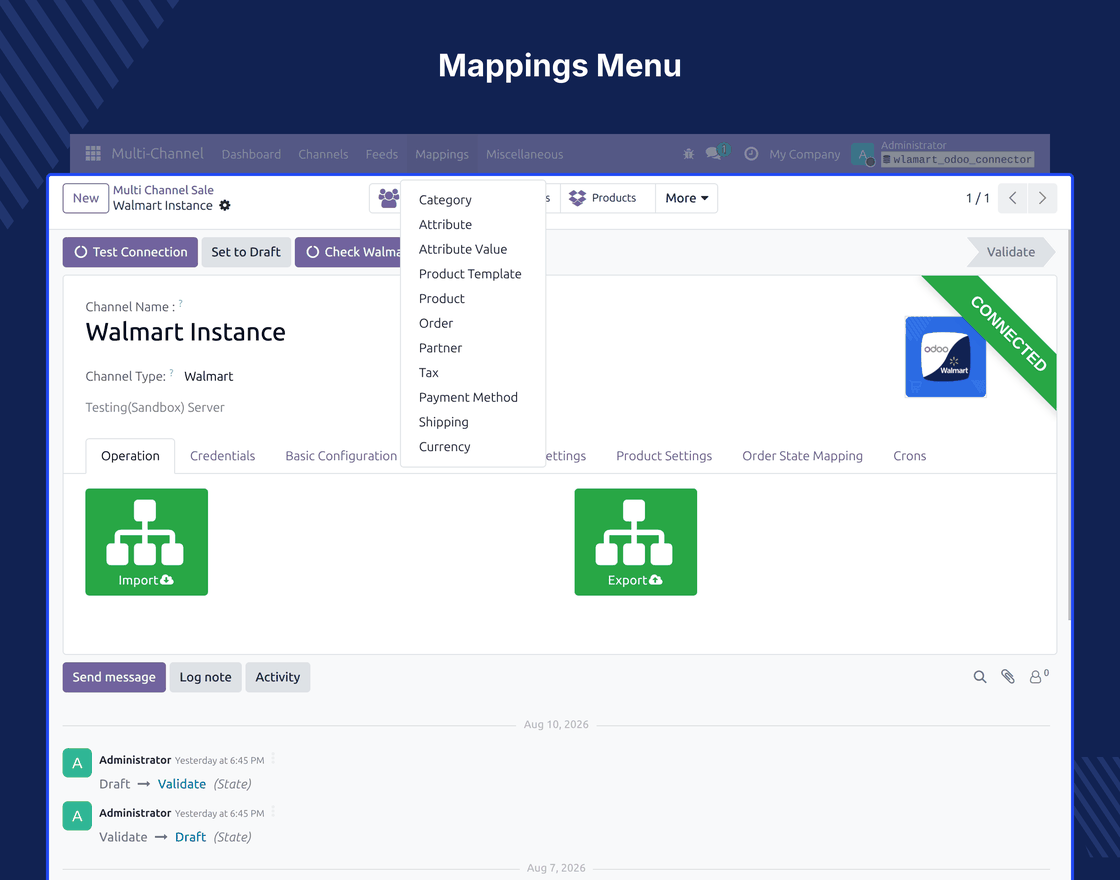Click the Administrator avatar icon

click(x=863, y=154)
